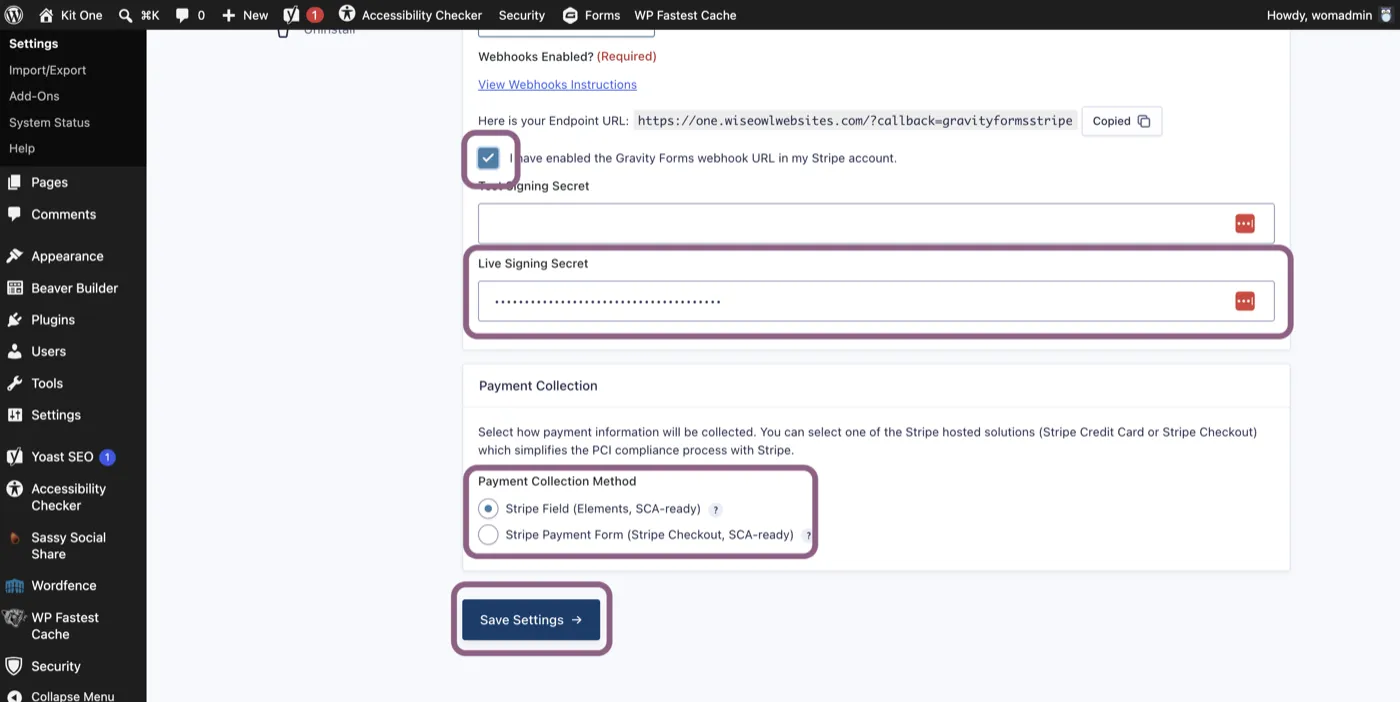Screen dimensions: 1400x702
Task: Click the Settings icon in lower sidebar
Action: (x=14, y=415)
